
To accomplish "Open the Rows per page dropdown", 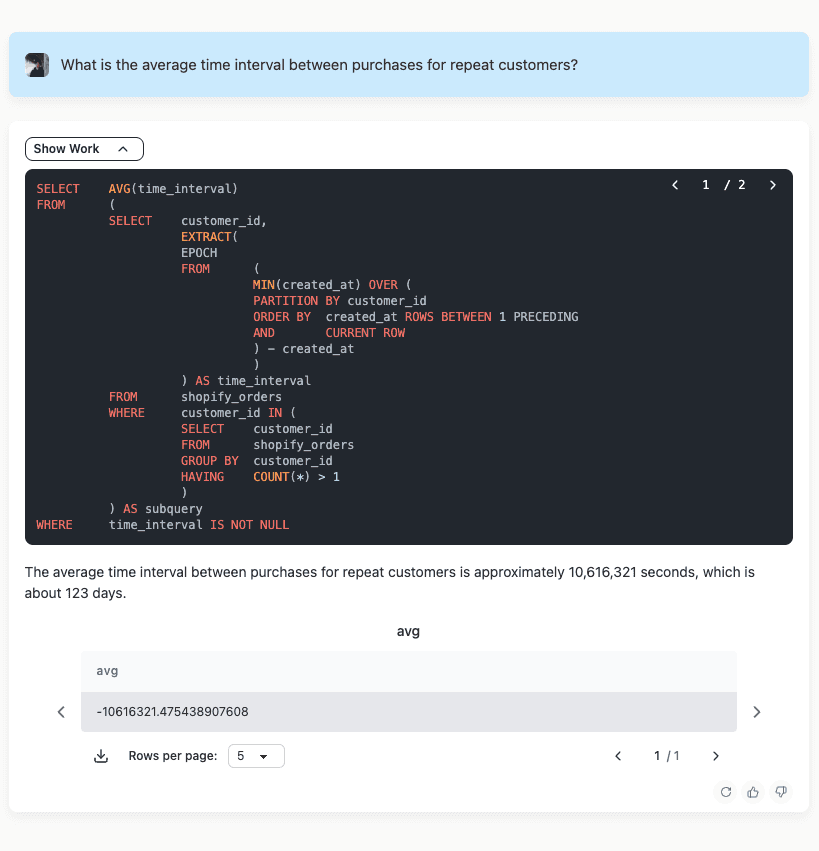I will 256,756.
